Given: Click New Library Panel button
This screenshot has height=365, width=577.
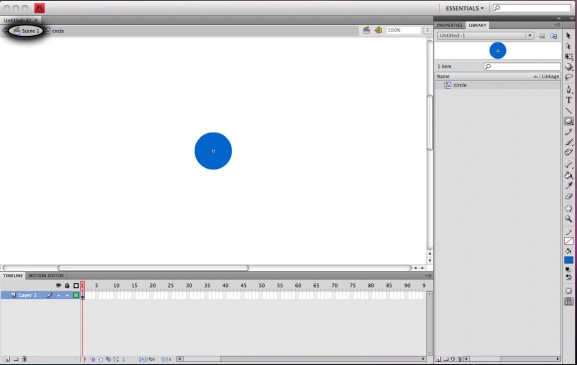Looking at the screenshot, I should coord(553,36).
